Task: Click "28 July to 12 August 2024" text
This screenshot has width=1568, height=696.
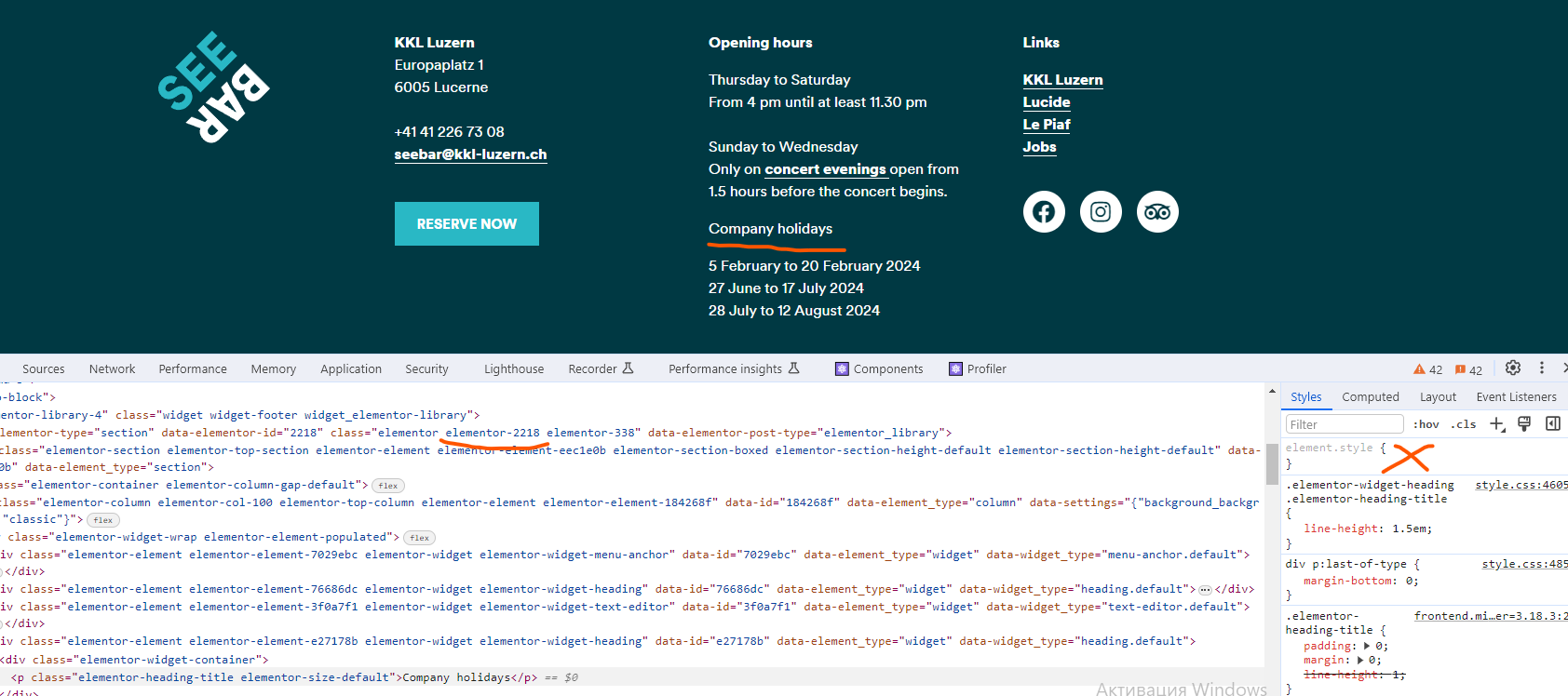Action: click(793, 311)
